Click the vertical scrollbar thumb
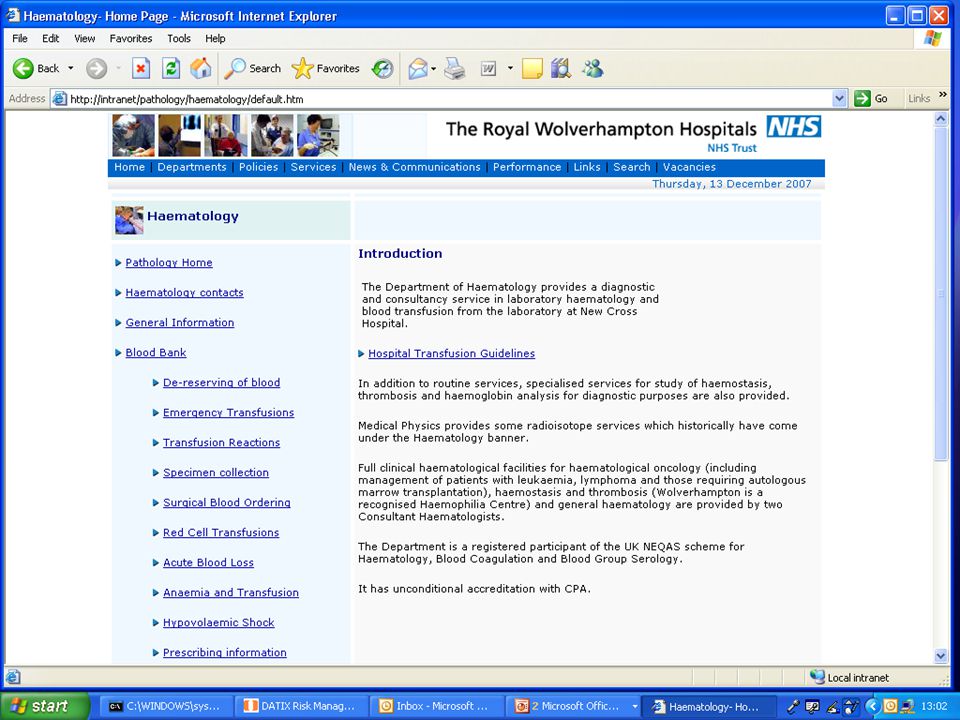 pos(941,294)
